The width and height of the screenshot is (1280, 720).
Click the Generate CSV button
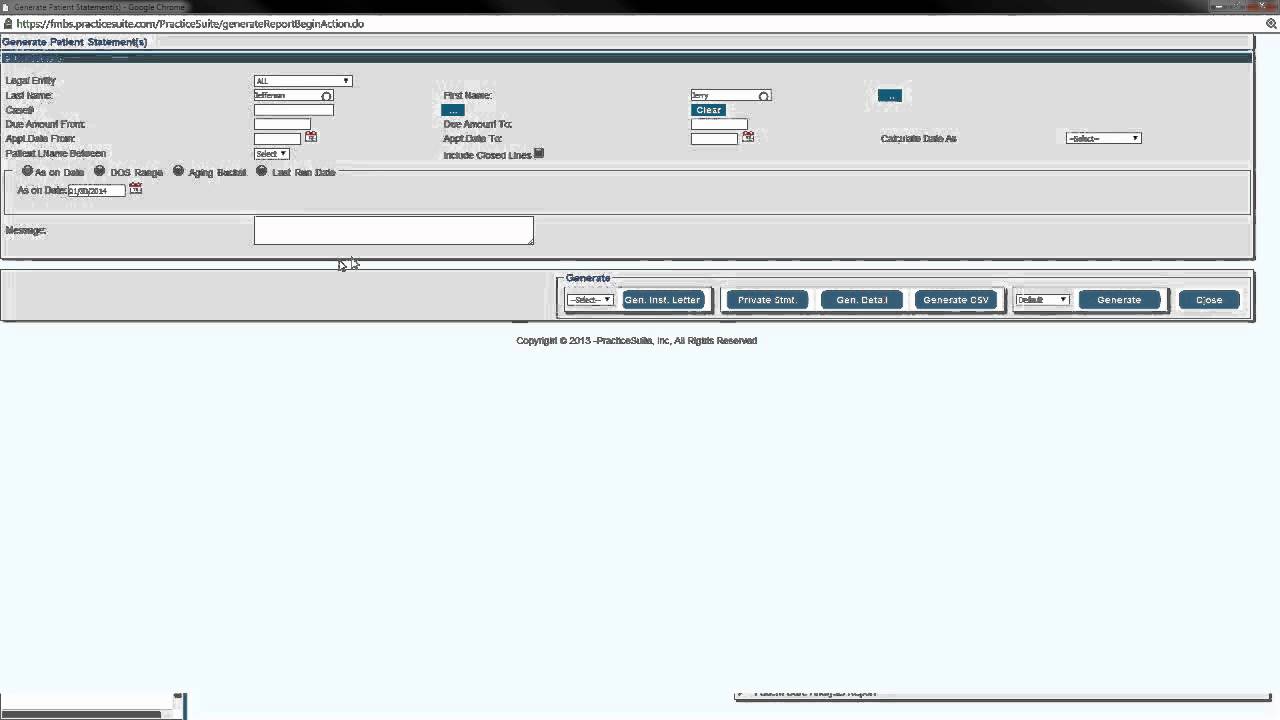[x=956, y=300]
